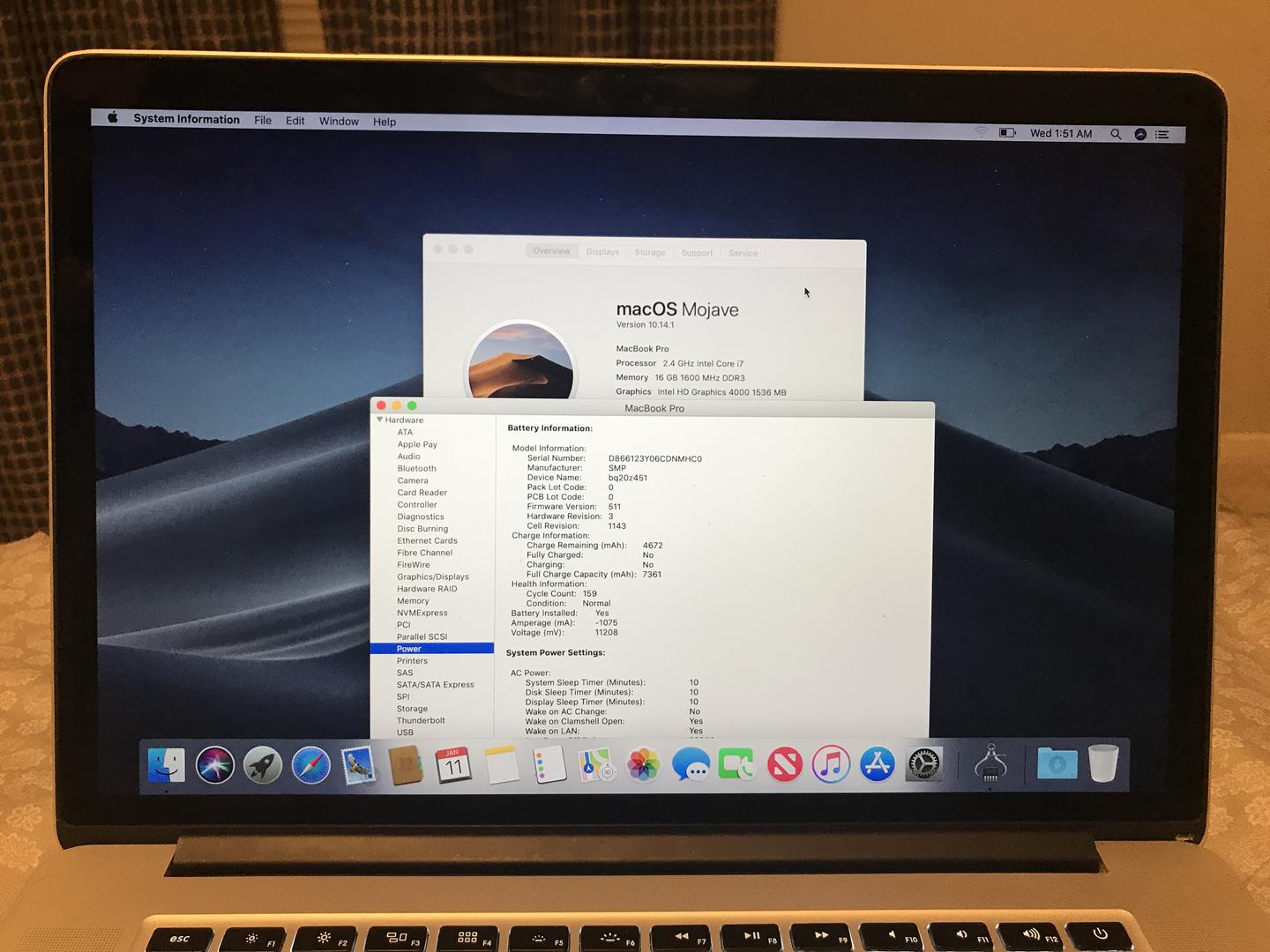Open Contacts address book icon
Screen dimensions: 1270x952
pyautogui.click(x=406, y=765)
